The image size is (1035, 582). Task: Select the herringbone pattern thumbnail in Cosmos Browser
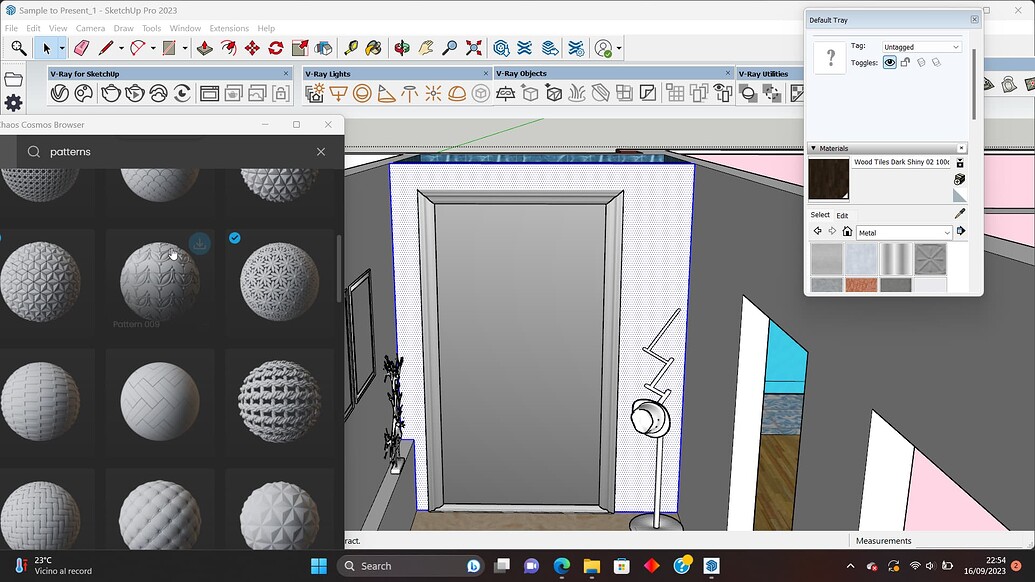pos(160,400)
